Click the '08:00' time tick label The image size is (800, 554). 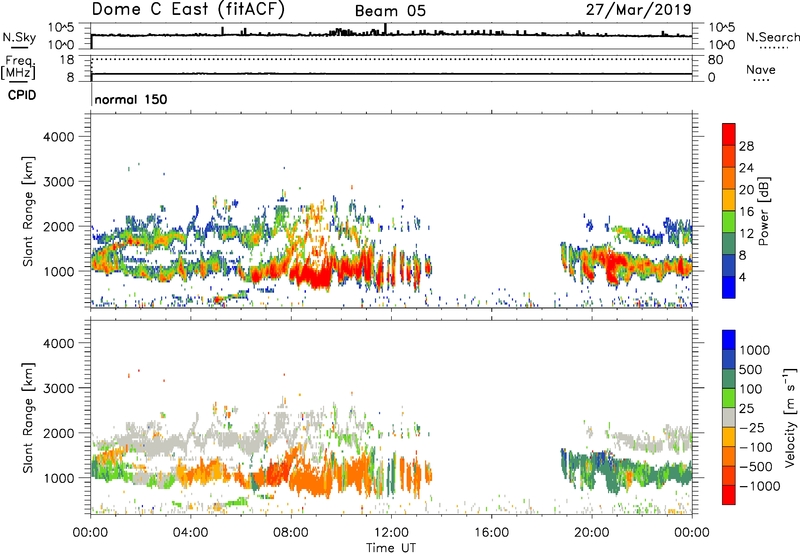coord(290,533)
